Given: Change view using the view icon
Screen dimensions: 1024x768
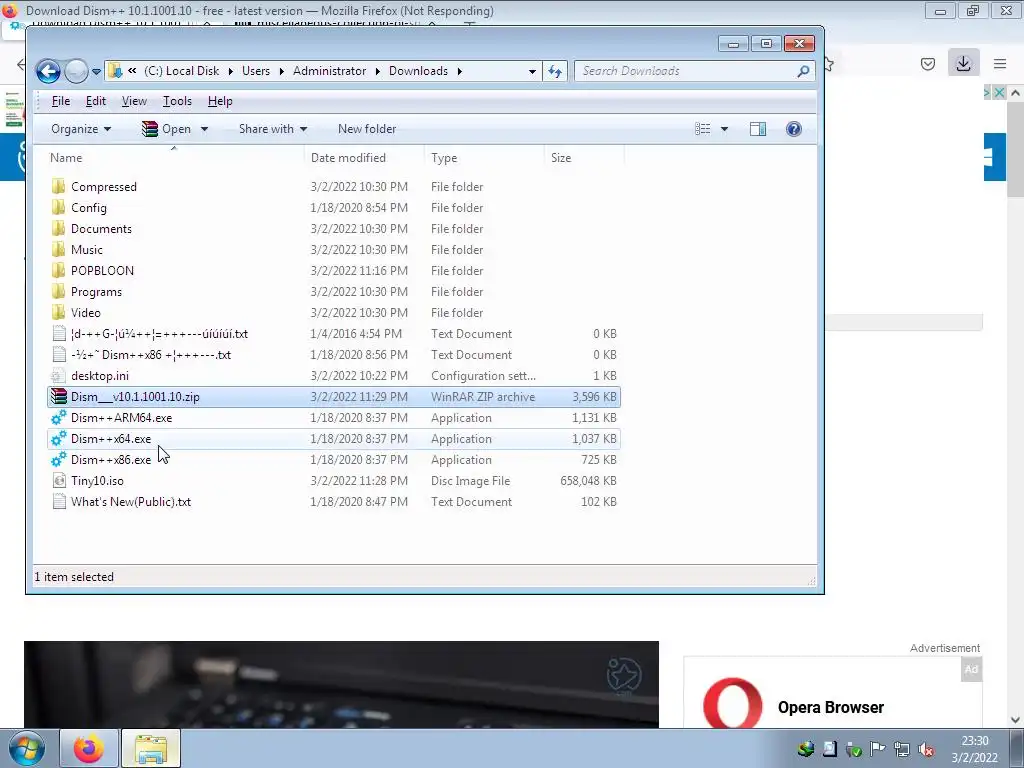Looking at the screenshot, I should pos(703,129).
